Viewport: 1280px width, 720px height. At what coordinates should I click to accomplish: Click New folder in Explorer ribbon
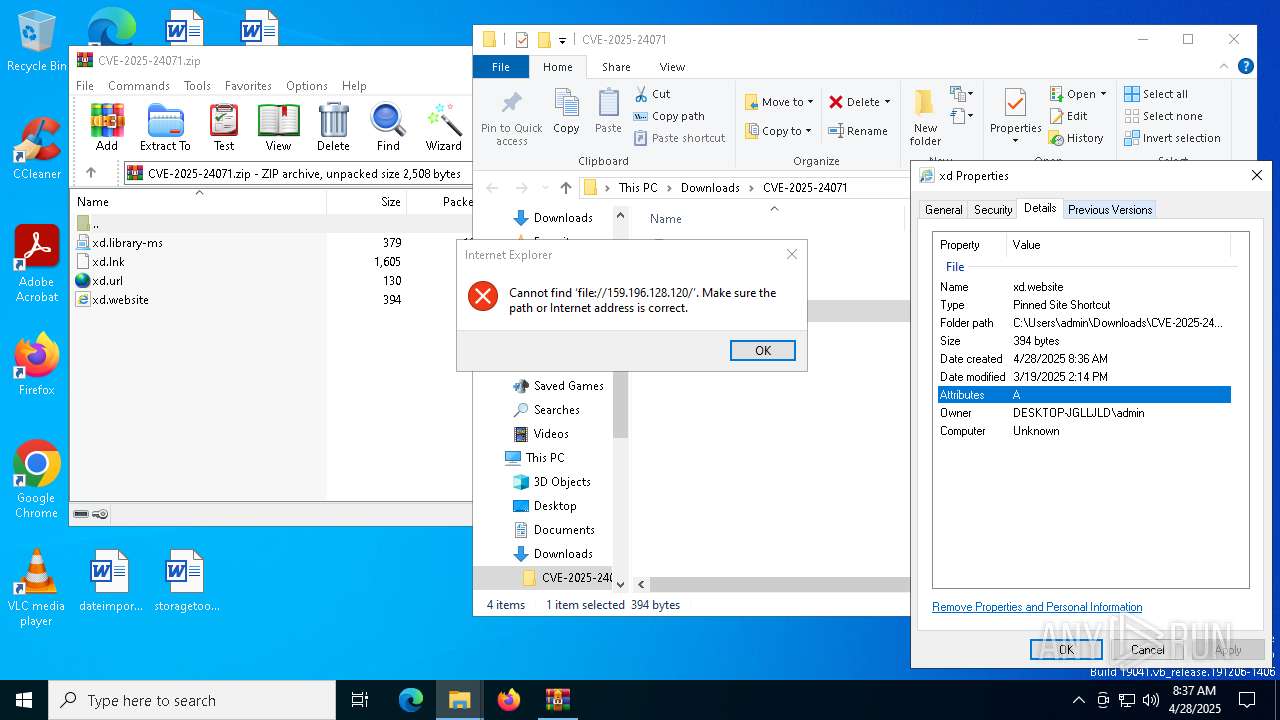tap(925, 118)
